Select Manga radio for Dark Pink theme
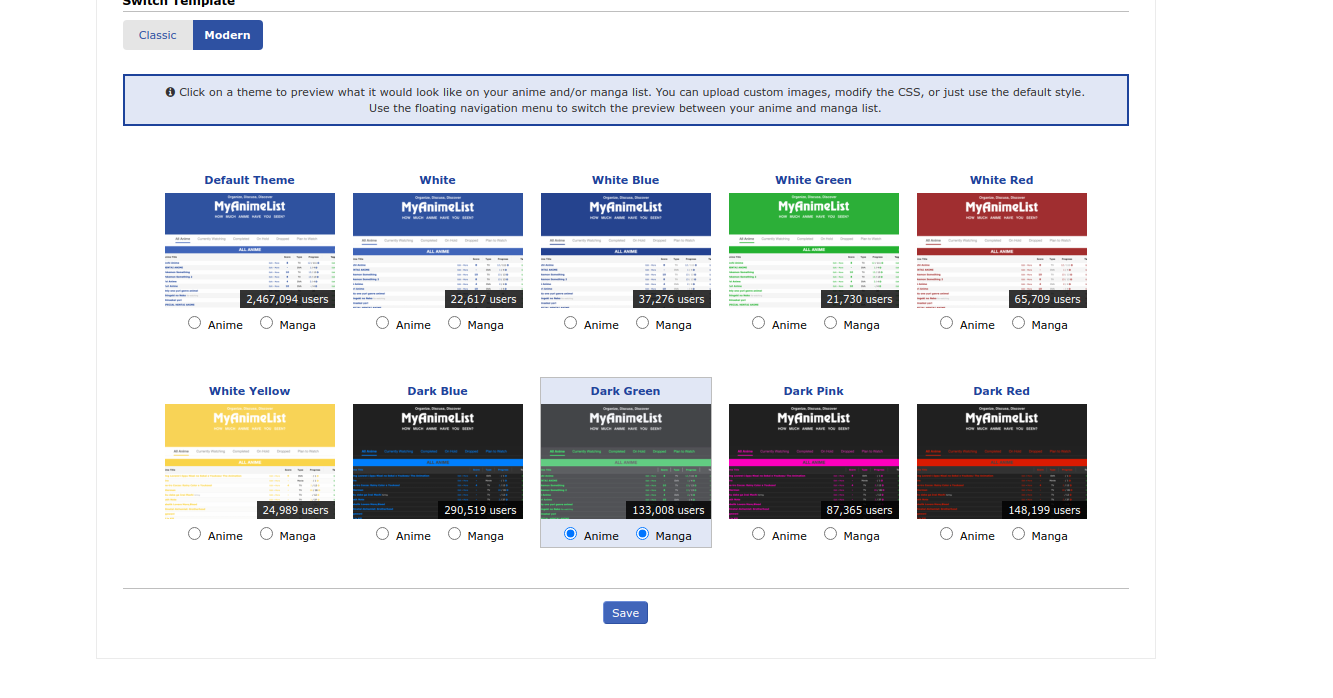 point(830,534)
